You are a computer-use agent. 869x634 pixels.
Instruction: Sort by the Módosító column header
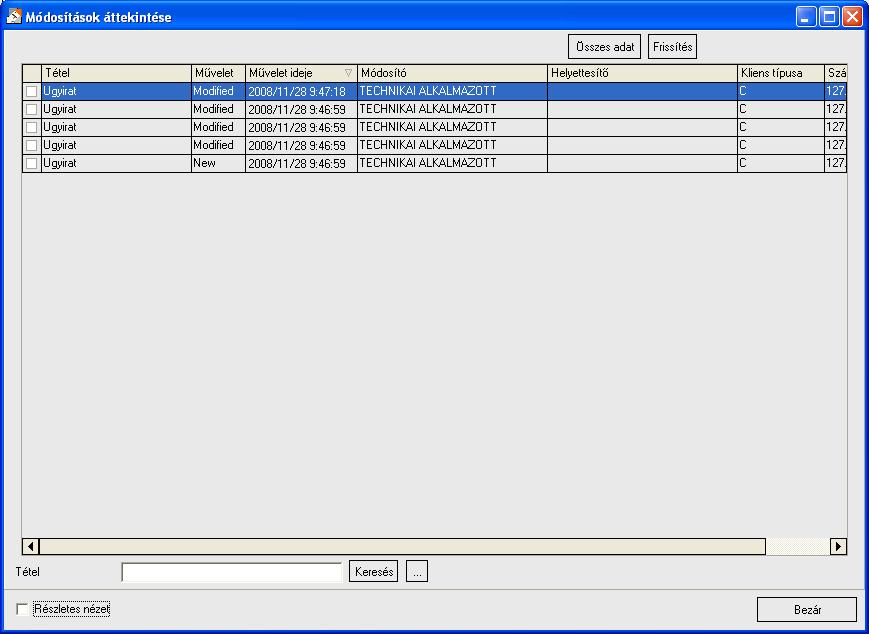[452, 73]
